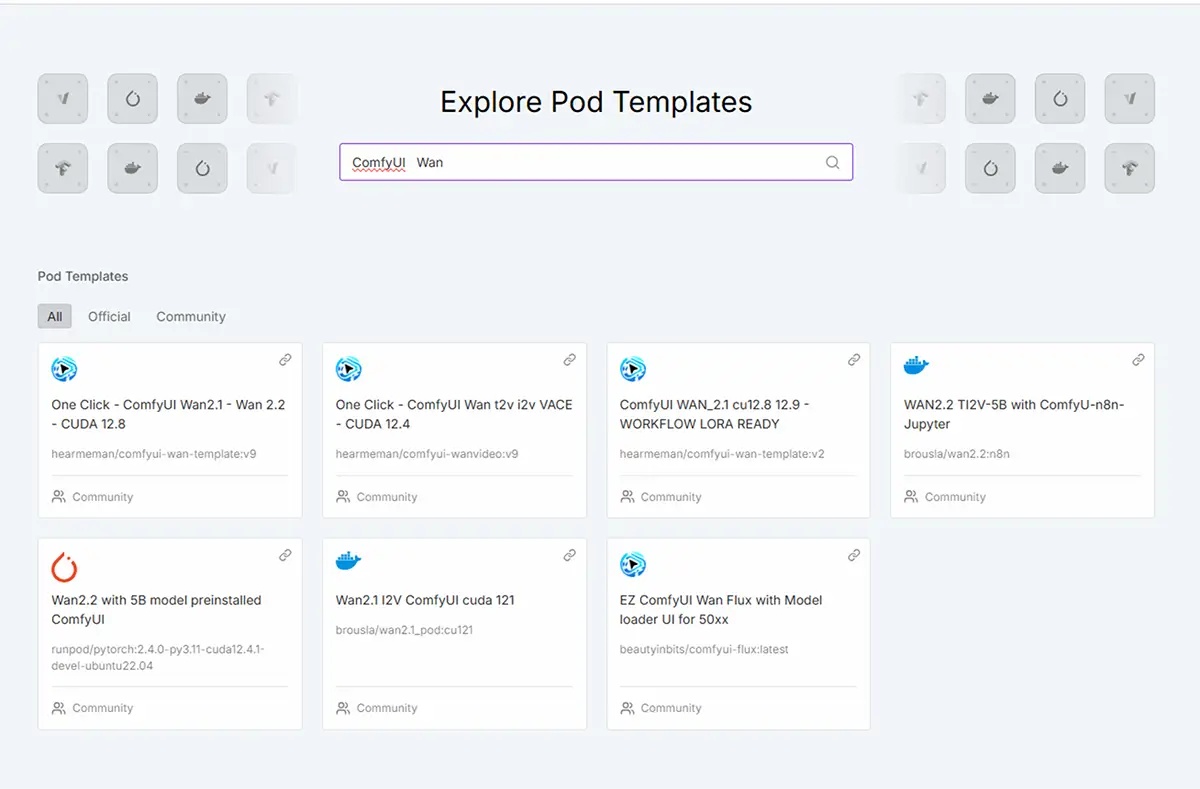Viewport: 1200px width, 789px height.
Task: Click the search magnifier icon
Action: tap(832, 163)
